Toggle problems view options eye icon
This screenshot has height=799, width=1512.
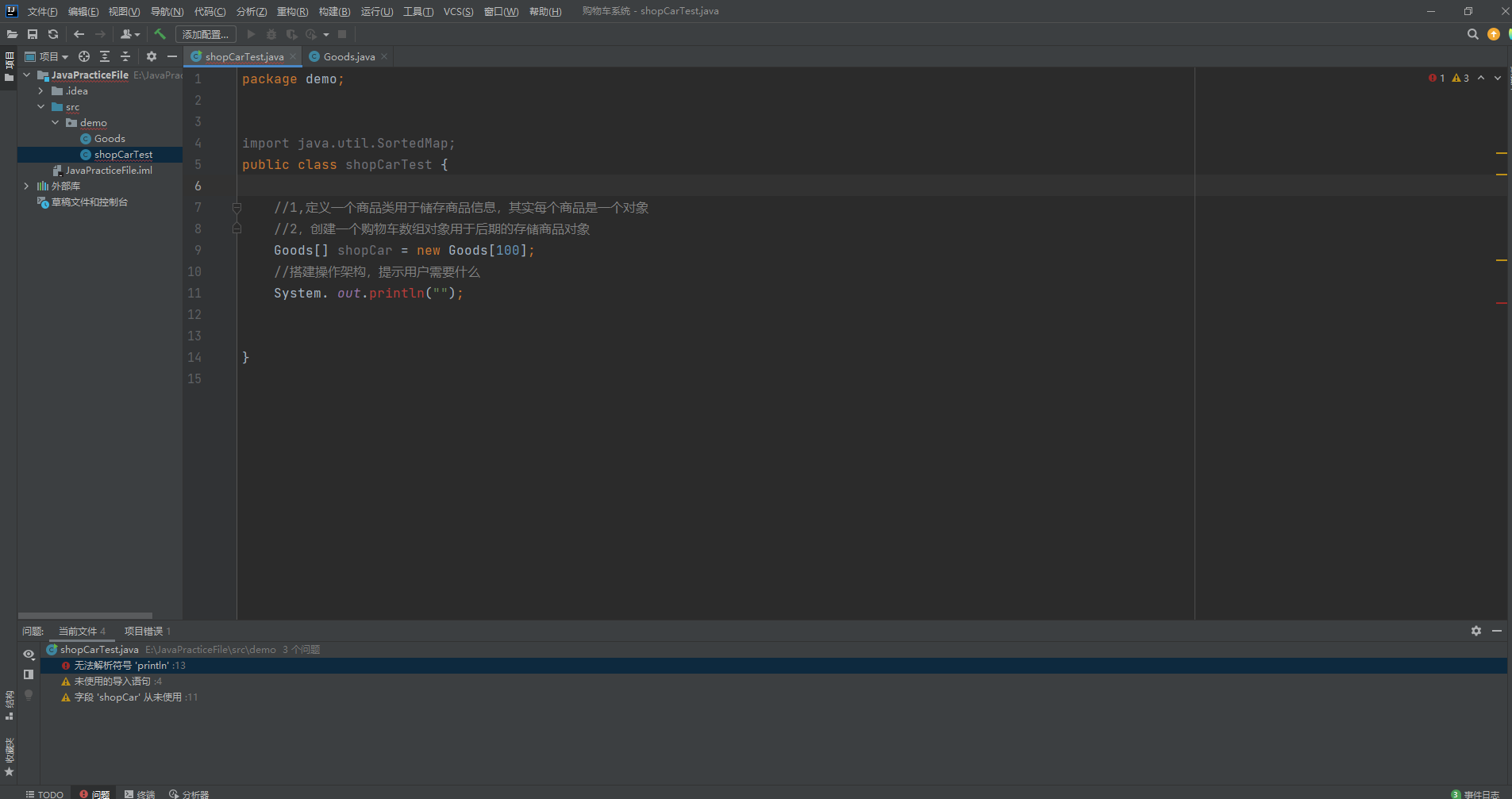tap(29, 655)
